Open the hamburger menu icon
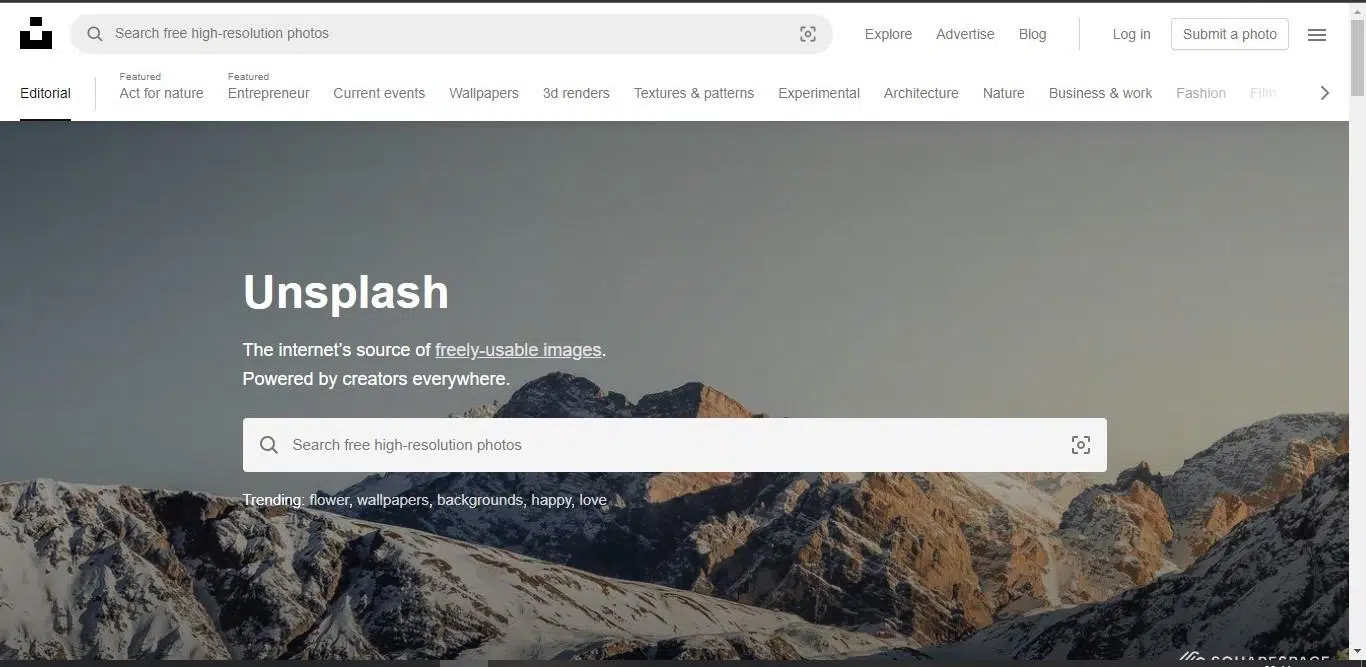The image size is (1366, 667). pos(1317,35)
